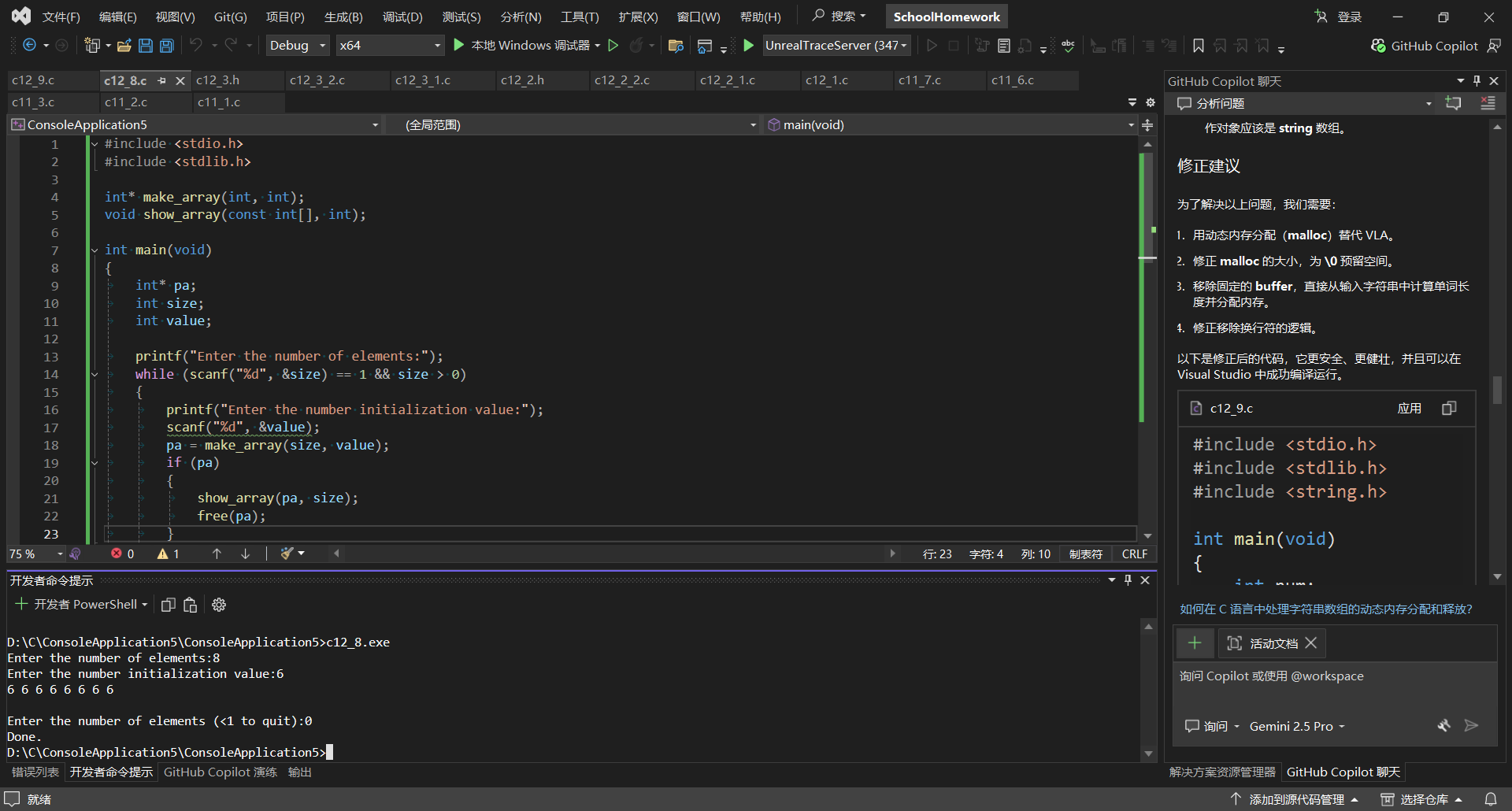Collapse the main function fold at line 7
Viewport: 1512px width, 811px height.
[x=94, y=250]
